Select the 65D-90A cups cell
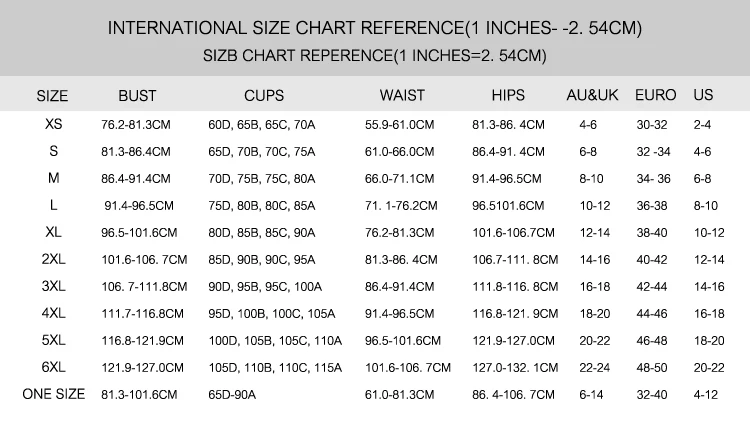750x422 pixels. [x=232, y=395]
